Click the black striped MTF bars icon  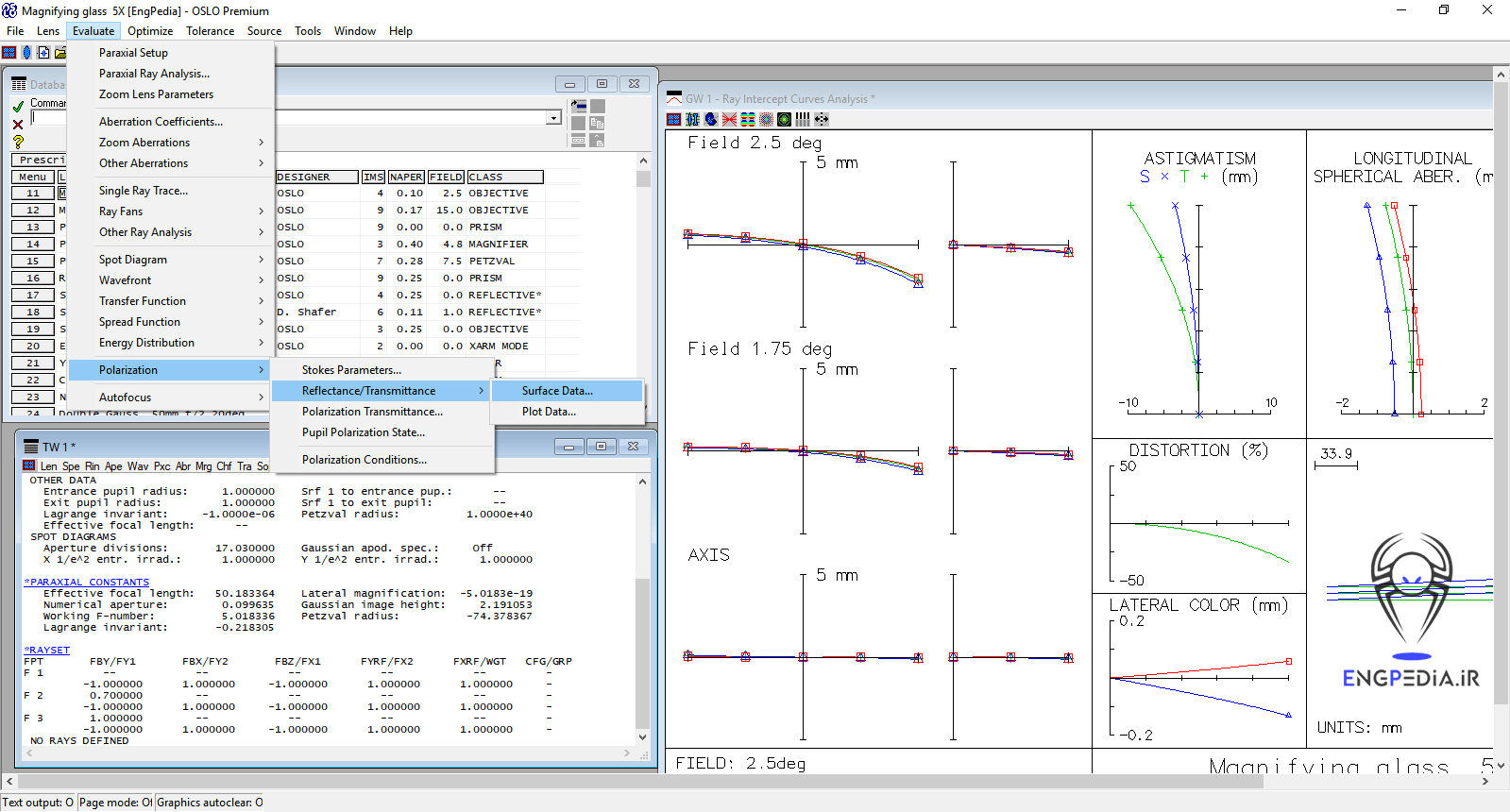[x=803, y=120]
